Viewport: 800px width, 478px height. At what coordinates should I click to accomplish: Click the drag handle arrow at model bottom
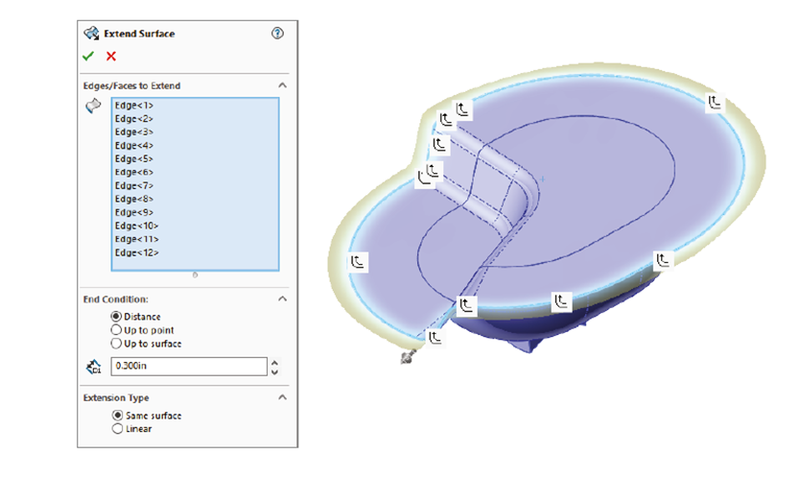[x=408, y=357]
